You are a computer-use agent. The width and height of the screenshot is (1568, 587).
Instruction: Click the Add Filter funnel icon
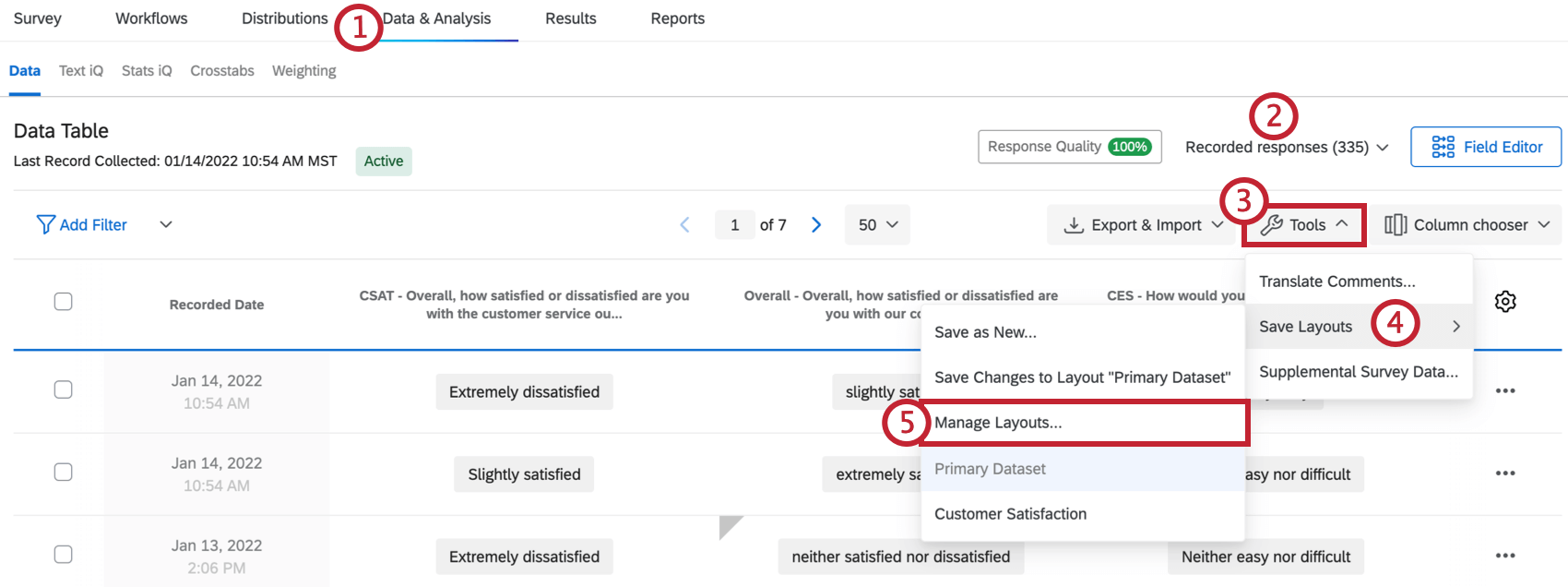pyautogui.click(x=45, y=224)
